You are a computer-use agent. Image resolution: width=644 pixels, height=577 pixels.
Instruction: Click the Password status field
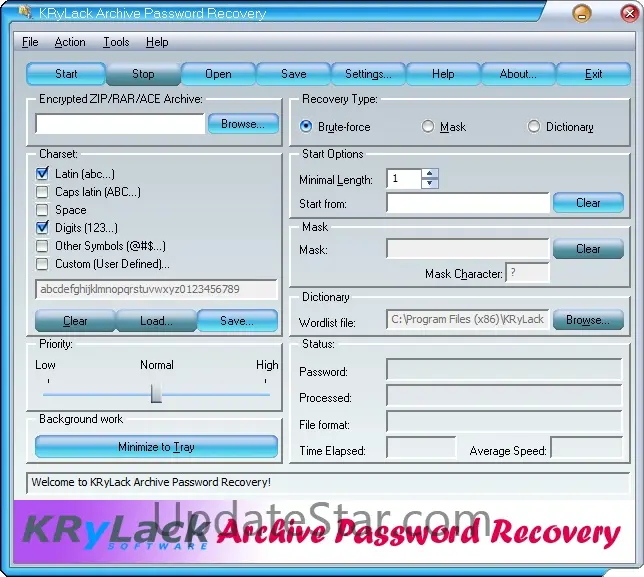point(504,370)
